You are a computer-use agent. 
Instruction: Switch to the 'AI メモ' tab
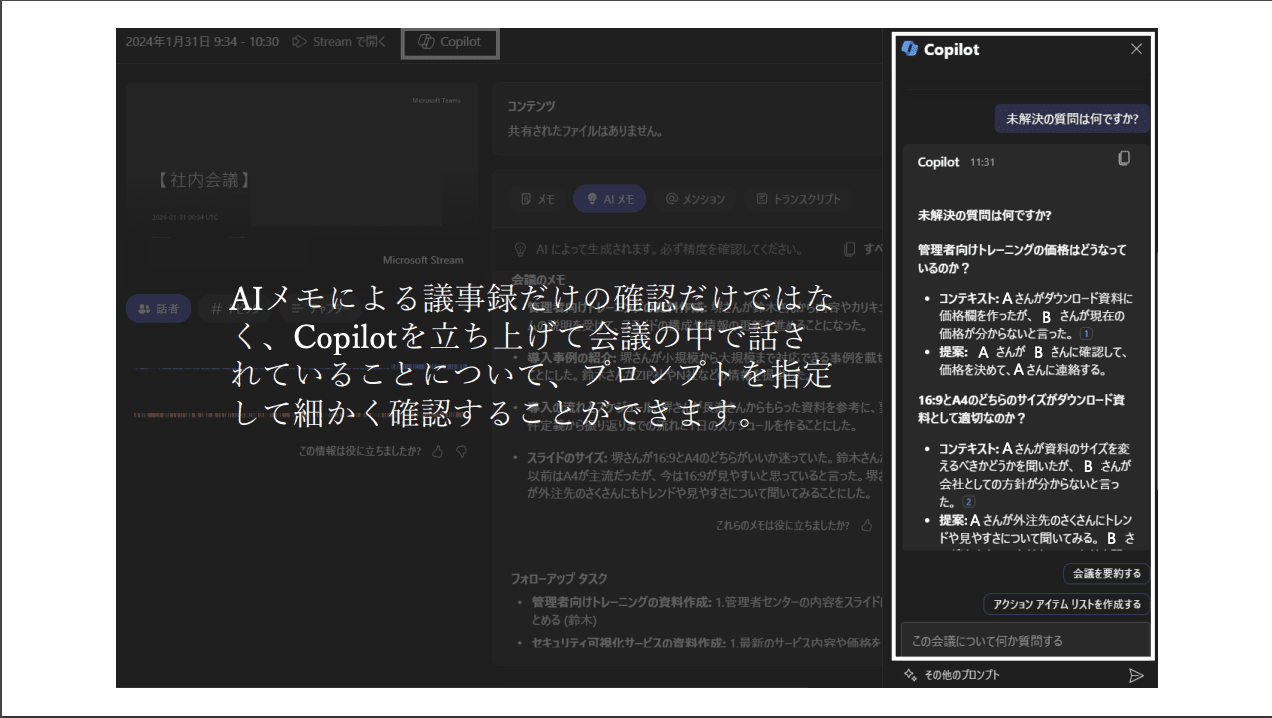pyautogui.click(x=610, y=199)
